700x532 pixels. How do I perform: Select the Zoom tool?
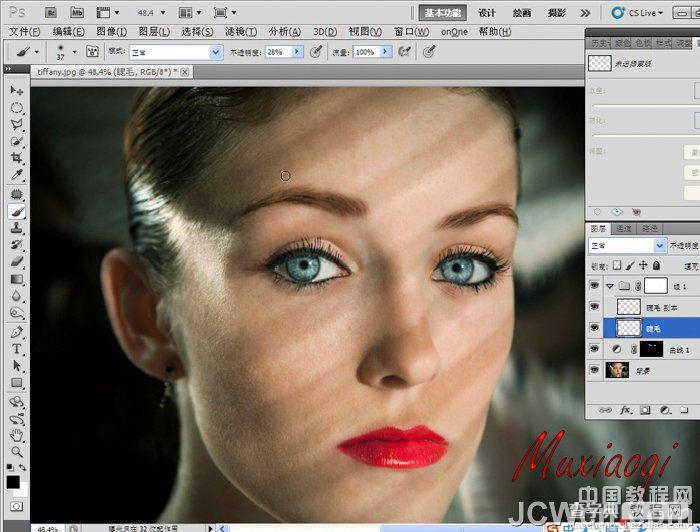pyautogui.click(x=17, y=452)
